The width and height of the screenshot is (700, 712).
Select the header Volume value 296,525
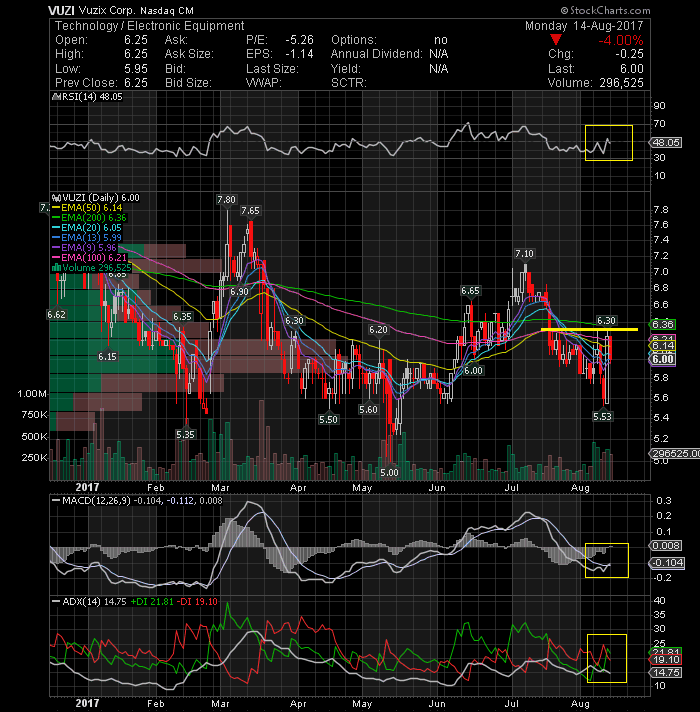pos(621,83)
